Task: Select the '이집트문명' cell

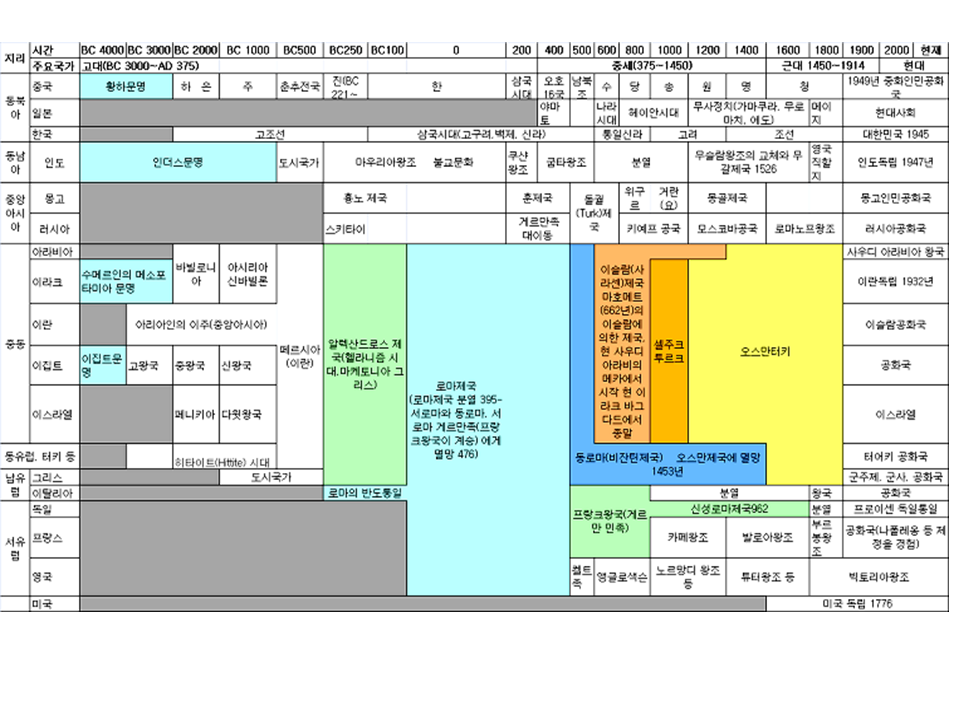Action: 103,365
